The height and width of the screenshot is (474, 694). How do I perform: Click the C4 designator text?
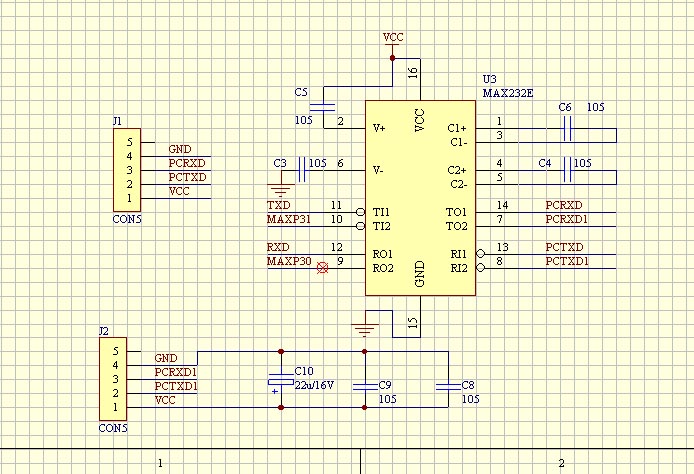pyautogui.click(x=545, y=163)
